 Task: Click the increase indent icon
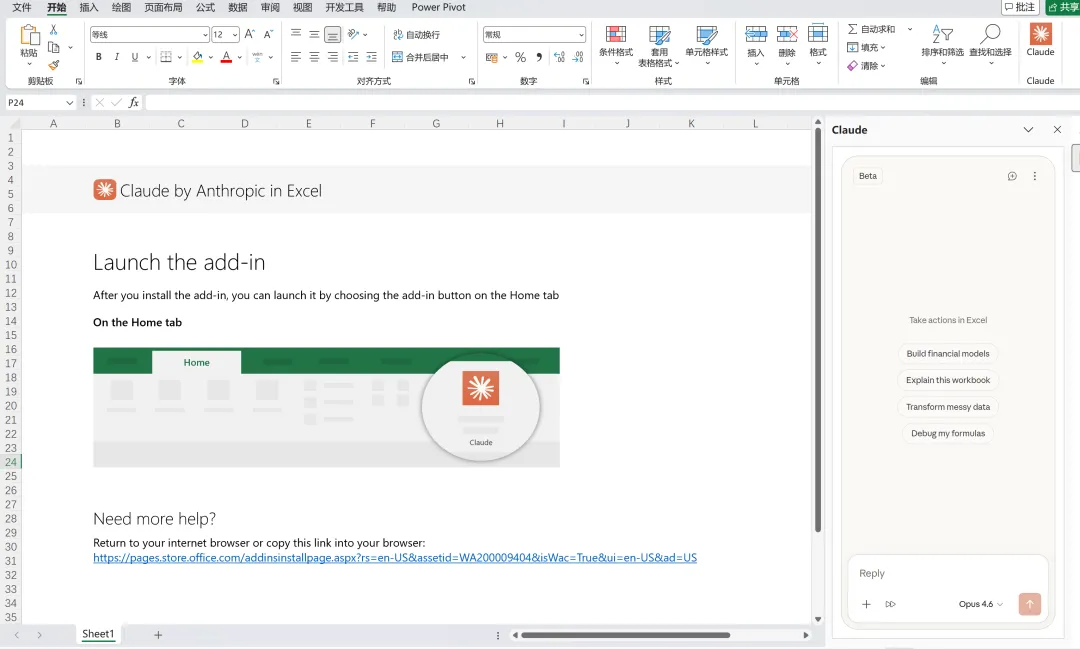[371, 57]
